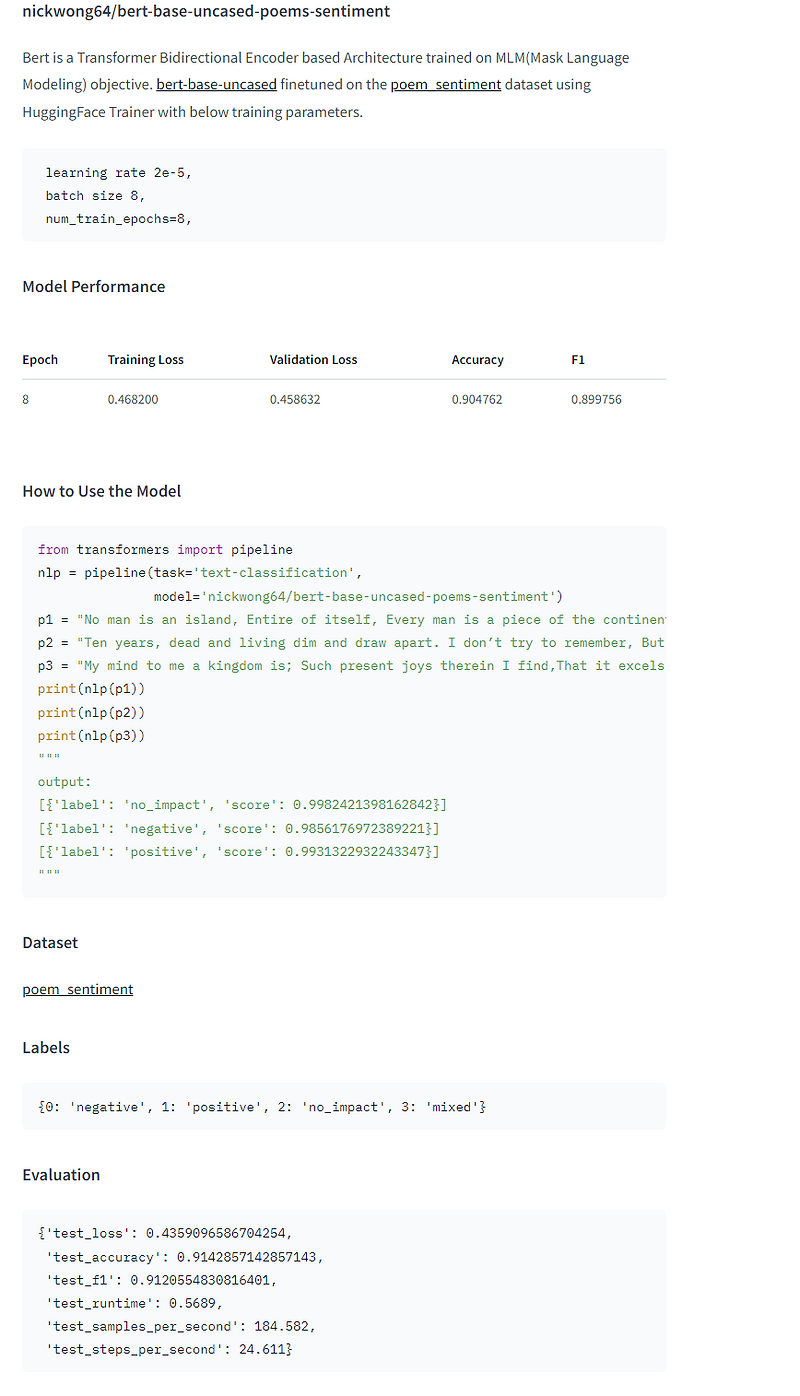Click the Evaluation section heading

click(61, 1174)
